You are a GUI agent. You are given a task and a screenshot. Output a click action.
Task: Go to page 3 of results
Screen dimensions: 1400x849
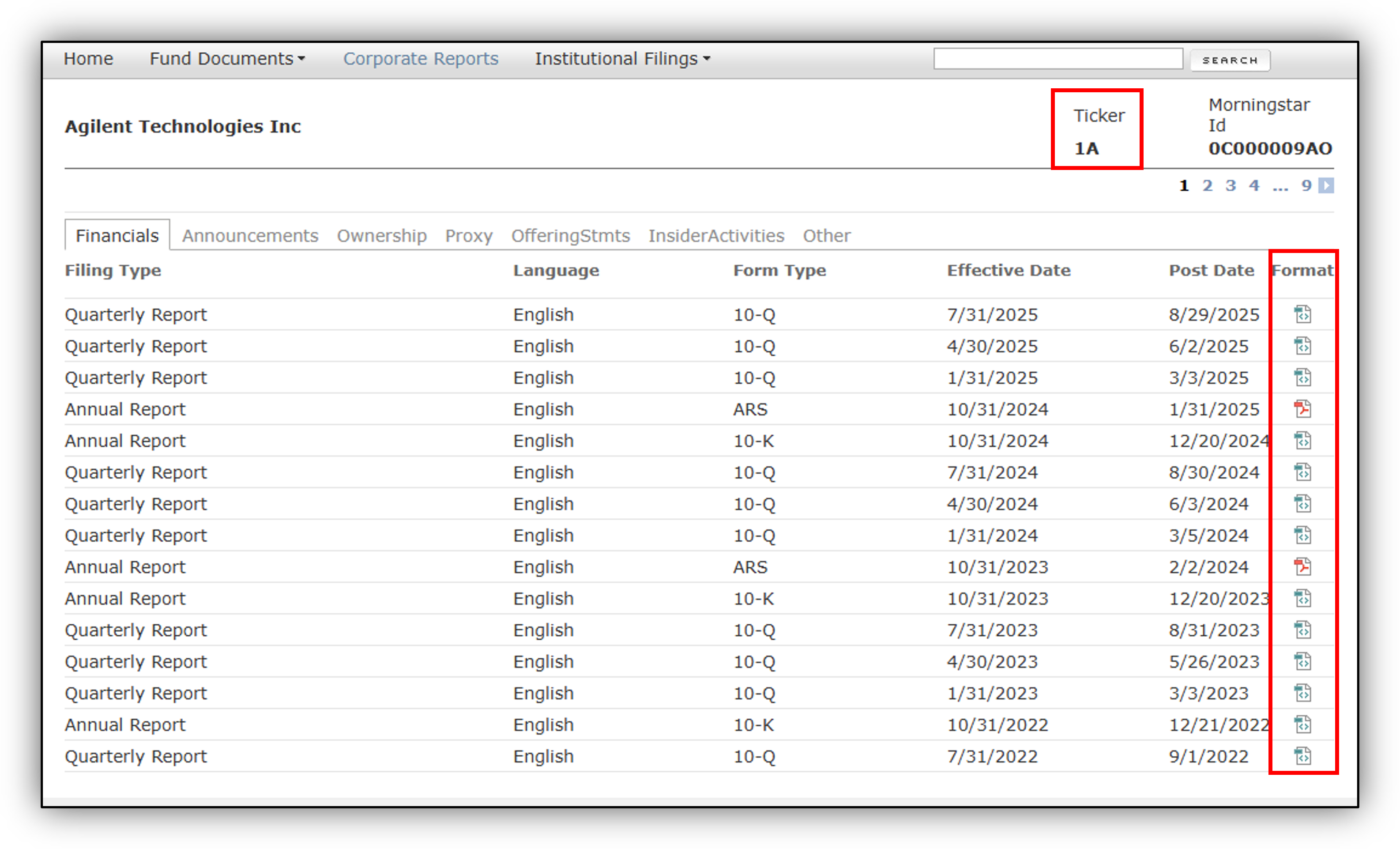pos(1231,185)
